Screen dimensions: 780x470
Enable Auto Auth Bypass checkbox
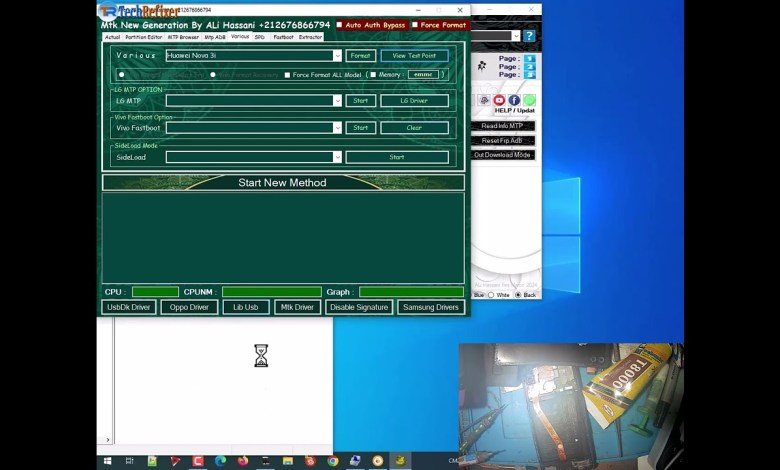(x=340, y=25)
